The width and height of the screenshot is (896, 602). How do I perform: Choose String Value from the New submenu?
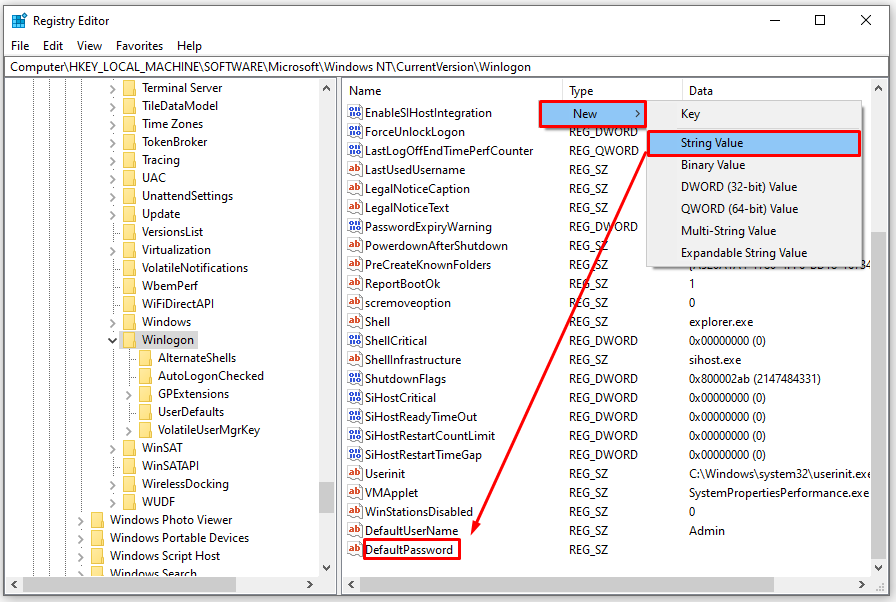click(754, 143)
